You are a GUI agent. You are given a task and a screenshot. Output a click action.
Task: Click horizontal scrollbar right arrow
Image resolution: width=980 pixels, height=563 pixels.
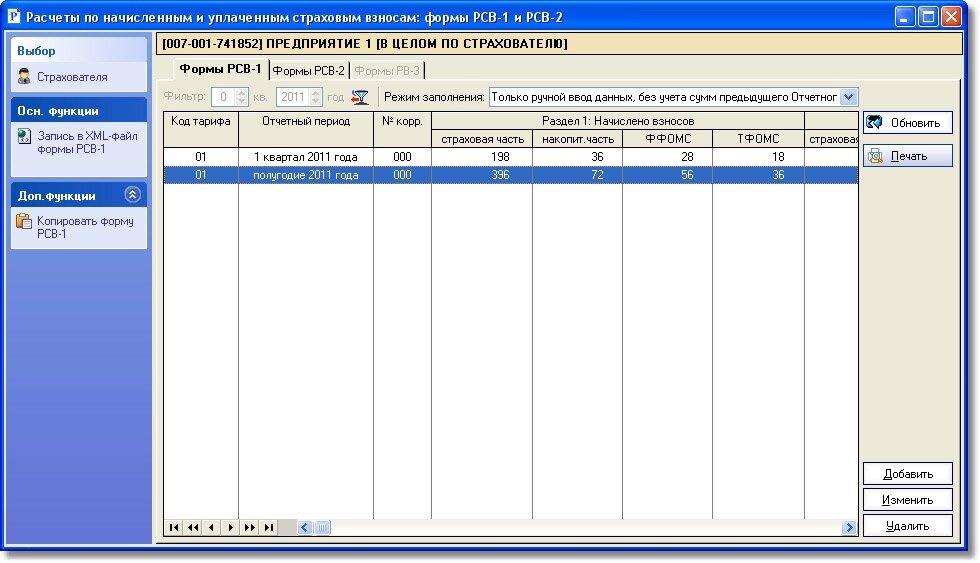849,527
